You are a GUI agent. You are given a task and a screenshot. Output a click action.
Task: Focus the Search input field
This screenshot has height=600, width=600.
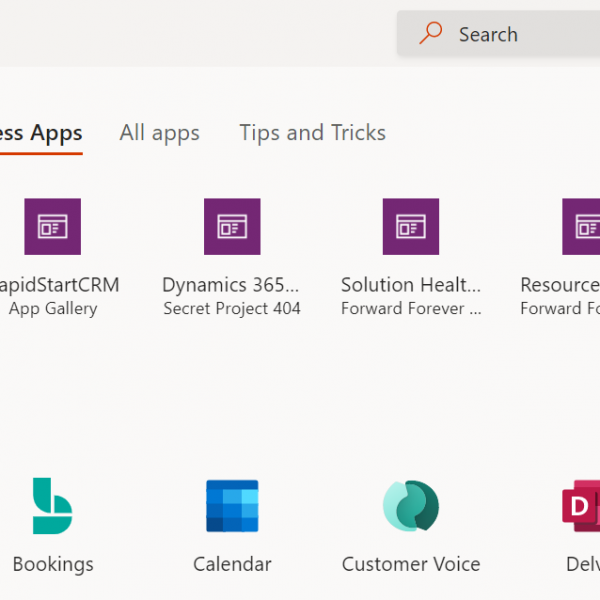(498, 34)
